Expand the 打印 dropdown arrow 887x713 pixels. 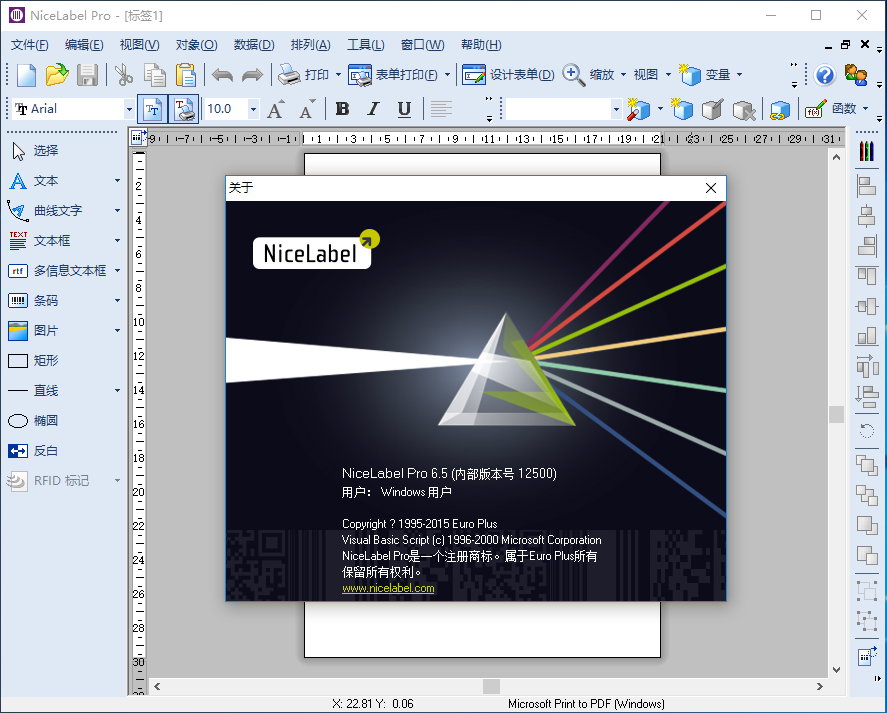(x=338, y=75)
